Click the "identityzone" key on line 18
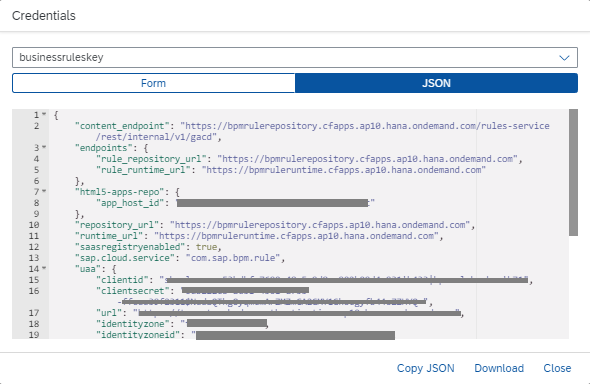594x384 pixels. pos(133,323)
